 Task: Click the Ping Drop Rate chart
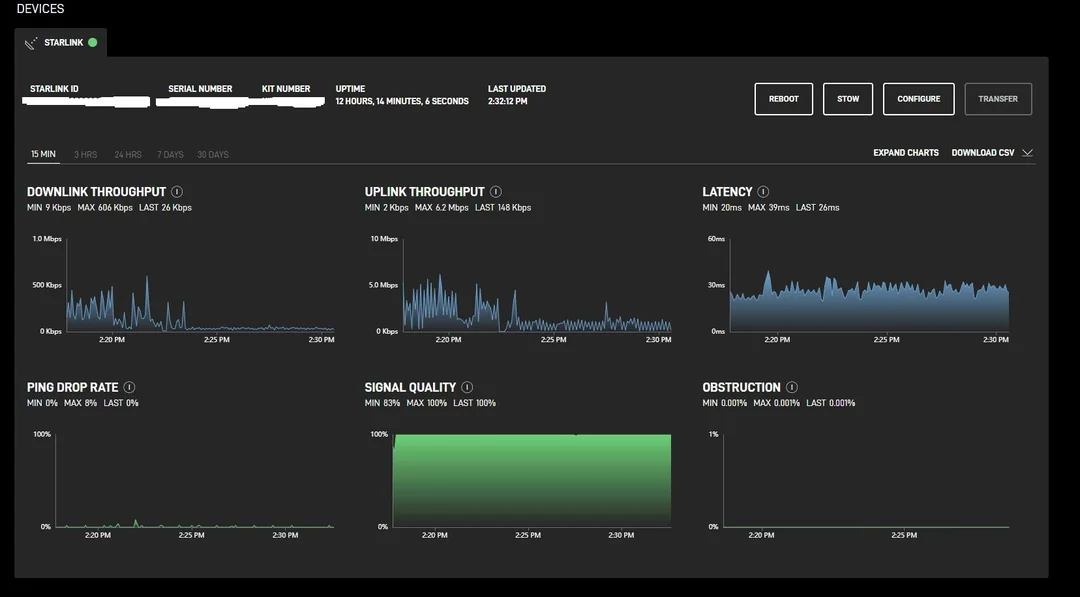(195, 481)
